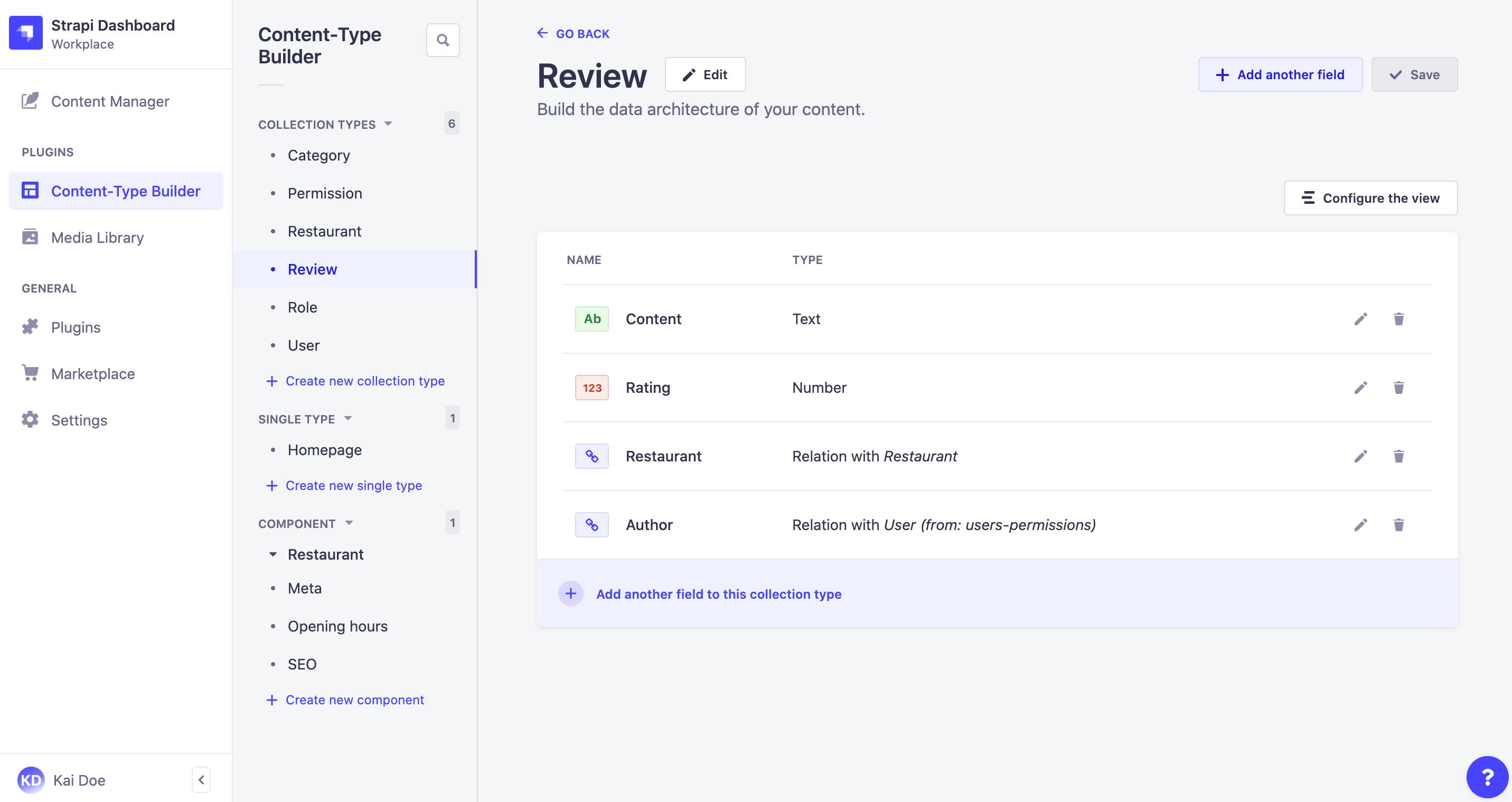Edit the Rating field with the pencil icon

pyautogui.click(x=1361, y=387)
